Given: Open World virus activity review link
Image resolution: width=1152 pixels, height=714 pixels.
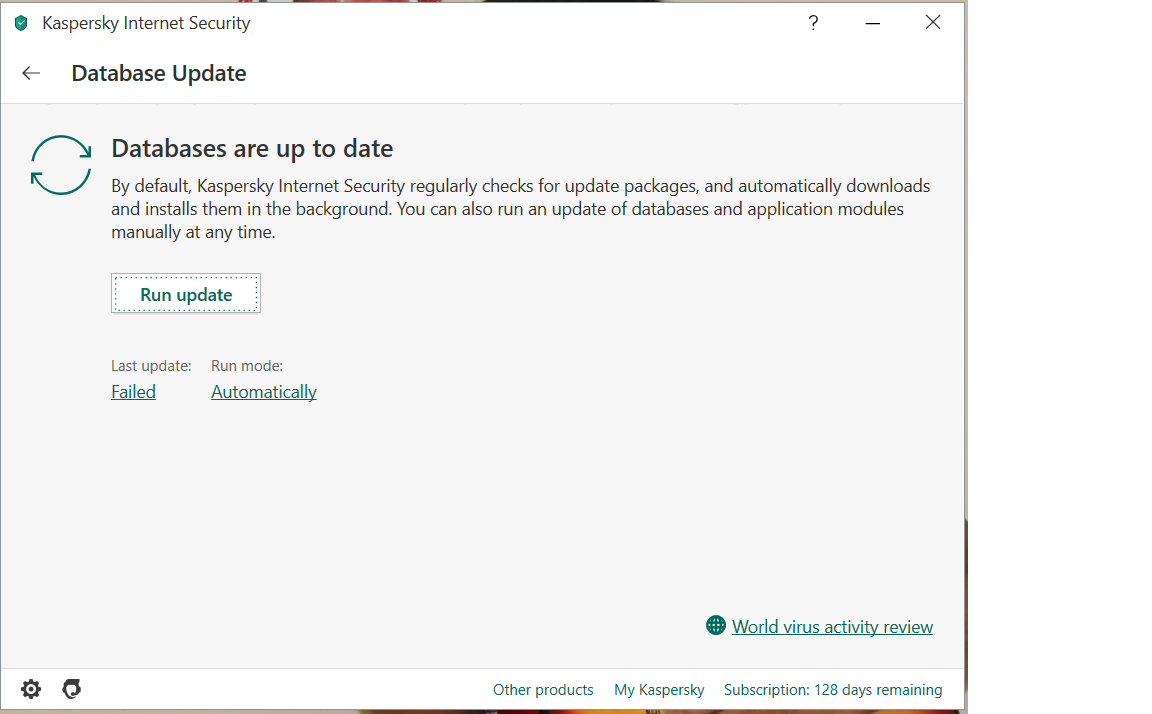Looking at the screenshot, I should point(832,627).
